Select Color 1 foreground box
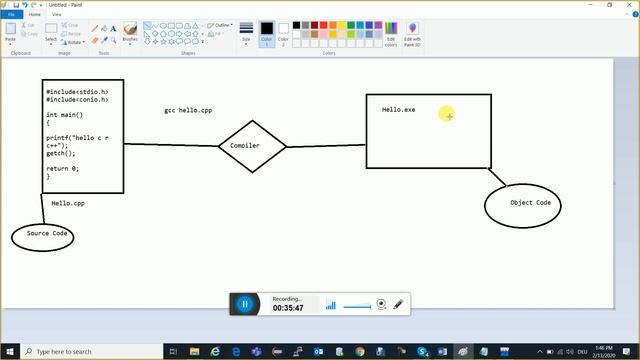The height and width of the screenshot is (360, 640). pos(267,34)
